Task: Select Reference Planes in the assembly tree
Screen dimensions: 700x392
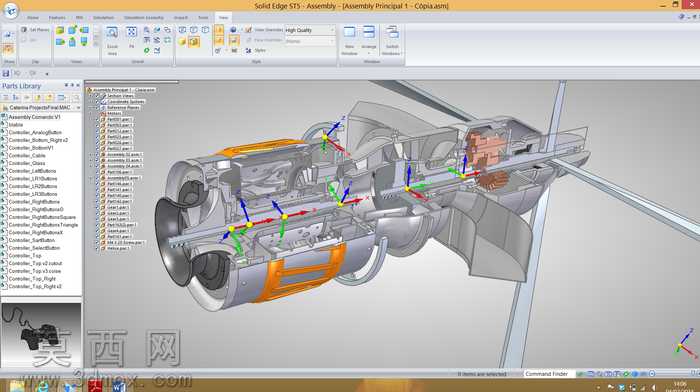Action: [x=123, y=108]
